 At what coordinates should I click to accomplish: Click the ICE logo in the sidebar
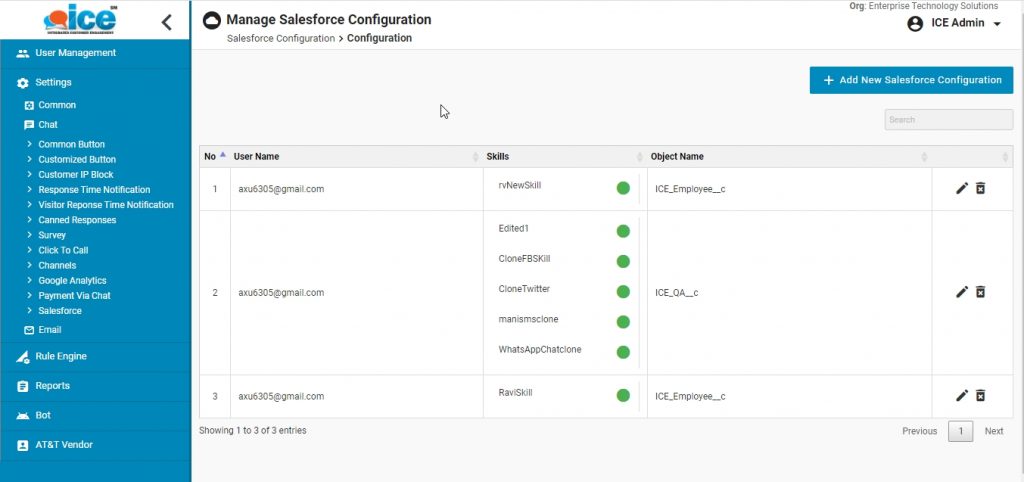click(80, 20)
